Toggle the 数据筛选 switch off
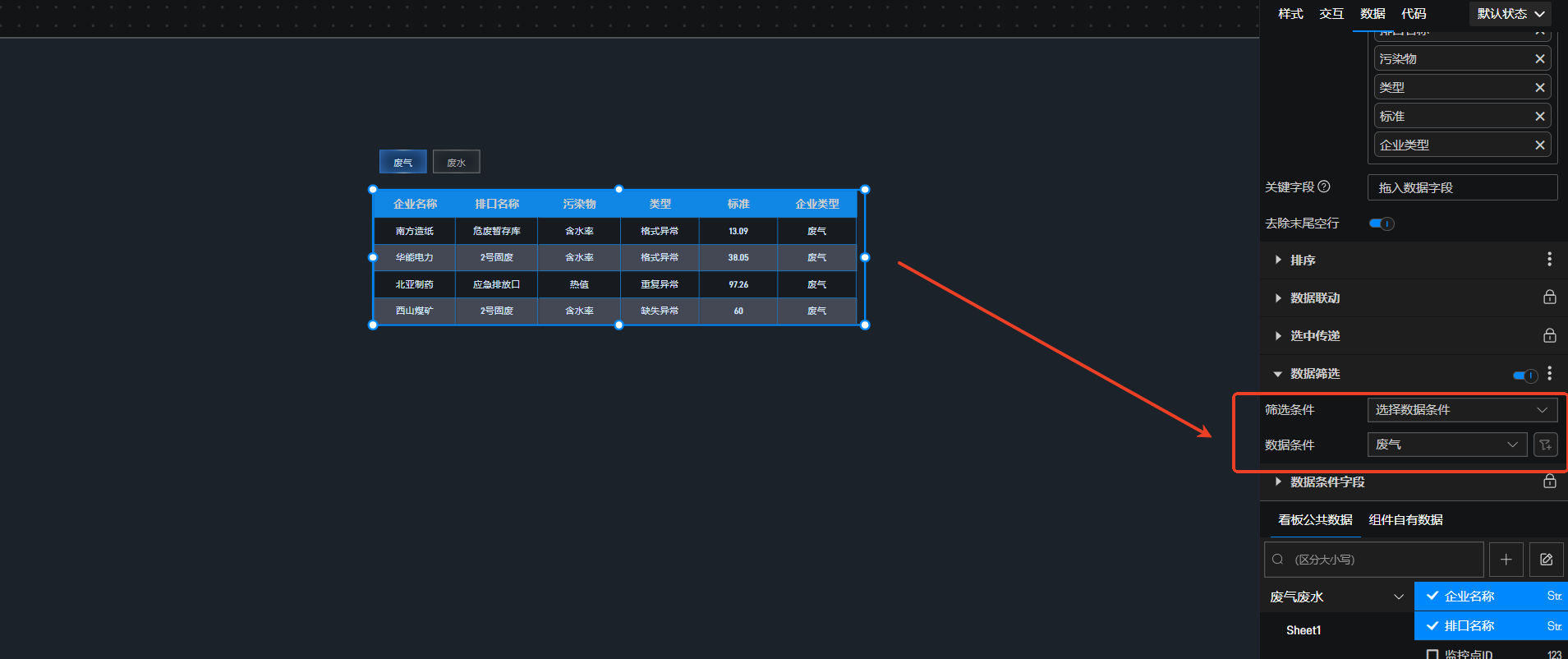The width and height of the screenshot is (1568, 659). point(1524,376)
